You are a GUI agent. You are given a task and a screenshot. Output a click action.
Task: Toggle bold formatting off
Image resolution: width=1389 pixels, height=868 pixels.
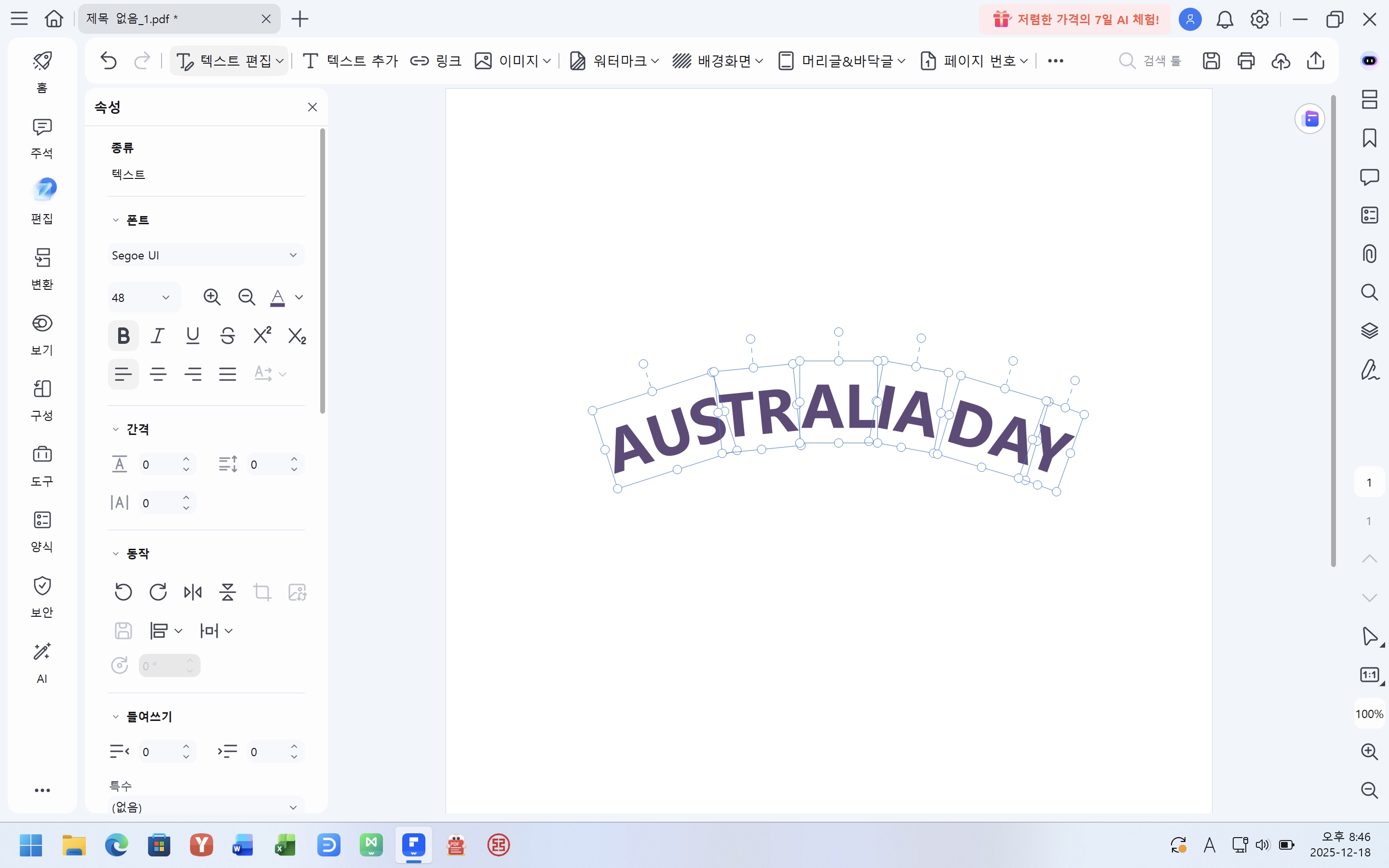click(123, 335)
